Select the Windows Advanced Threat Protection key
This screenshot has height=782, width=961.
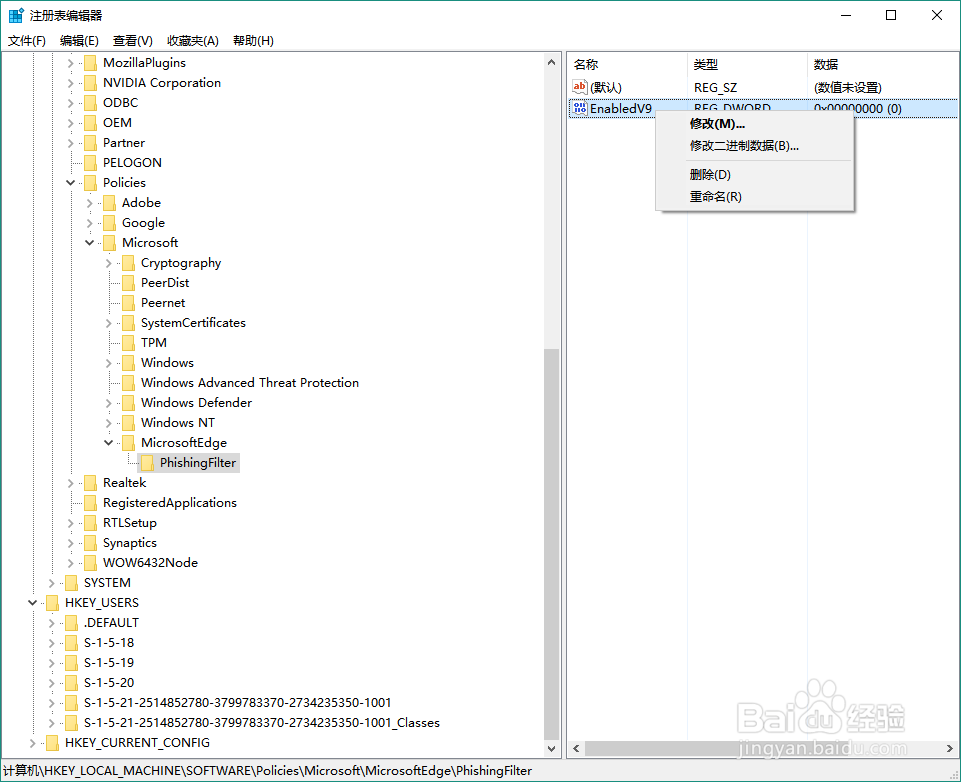(250, 382)
